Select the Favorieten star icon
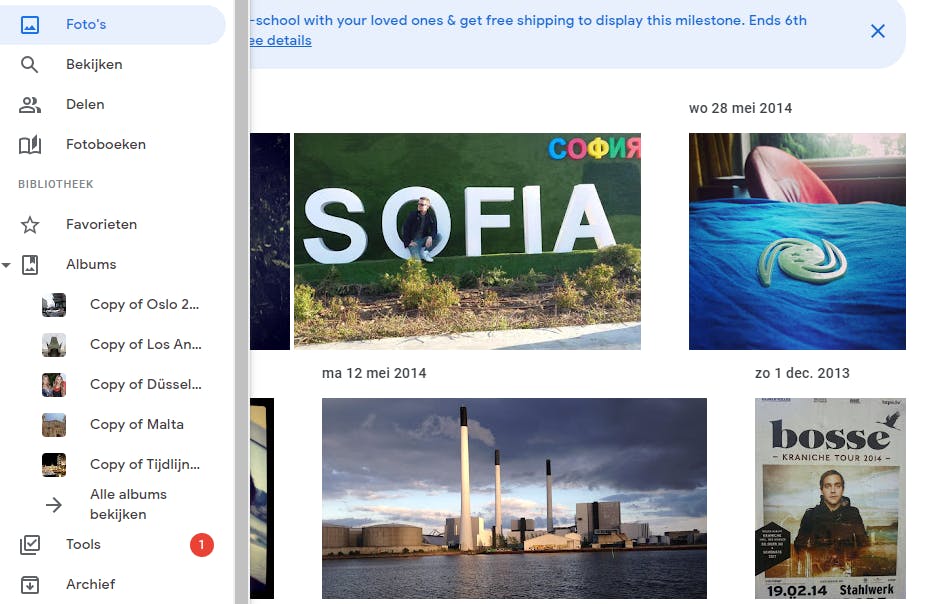Screen dimensions: 940x604 coord(31,224)
